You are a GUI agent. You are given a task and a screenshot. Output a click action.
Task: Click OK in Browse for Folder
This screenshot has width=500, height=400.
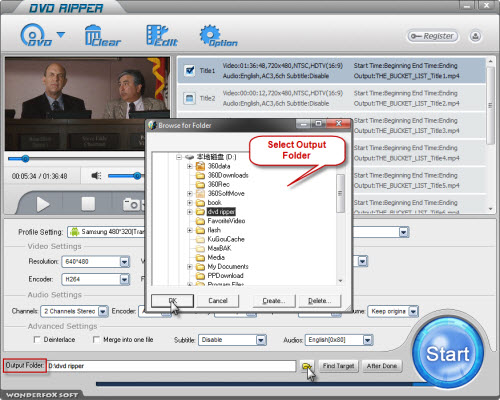click(x=172, y=301)
